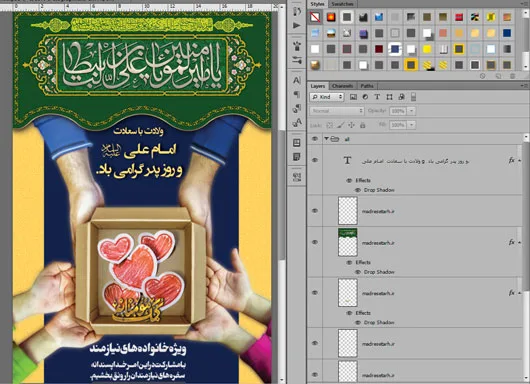Screen dimensions: 530x384
Task: Click Lock image pixels brush icon
Action: pyautogui.click(x=340, y=125)
